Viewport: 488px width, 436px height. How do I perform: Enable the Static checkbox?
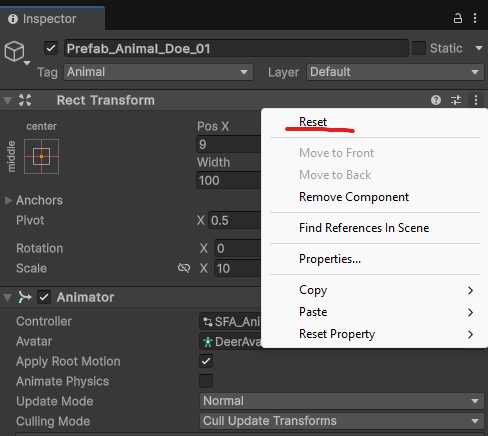(x=419, y=48)
